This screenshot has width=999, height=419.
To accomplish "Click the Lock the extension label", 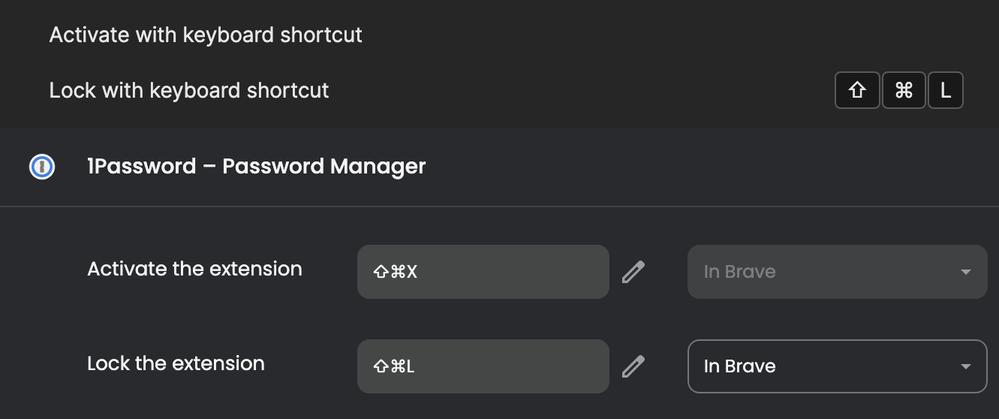I will [x=176, y=363].
